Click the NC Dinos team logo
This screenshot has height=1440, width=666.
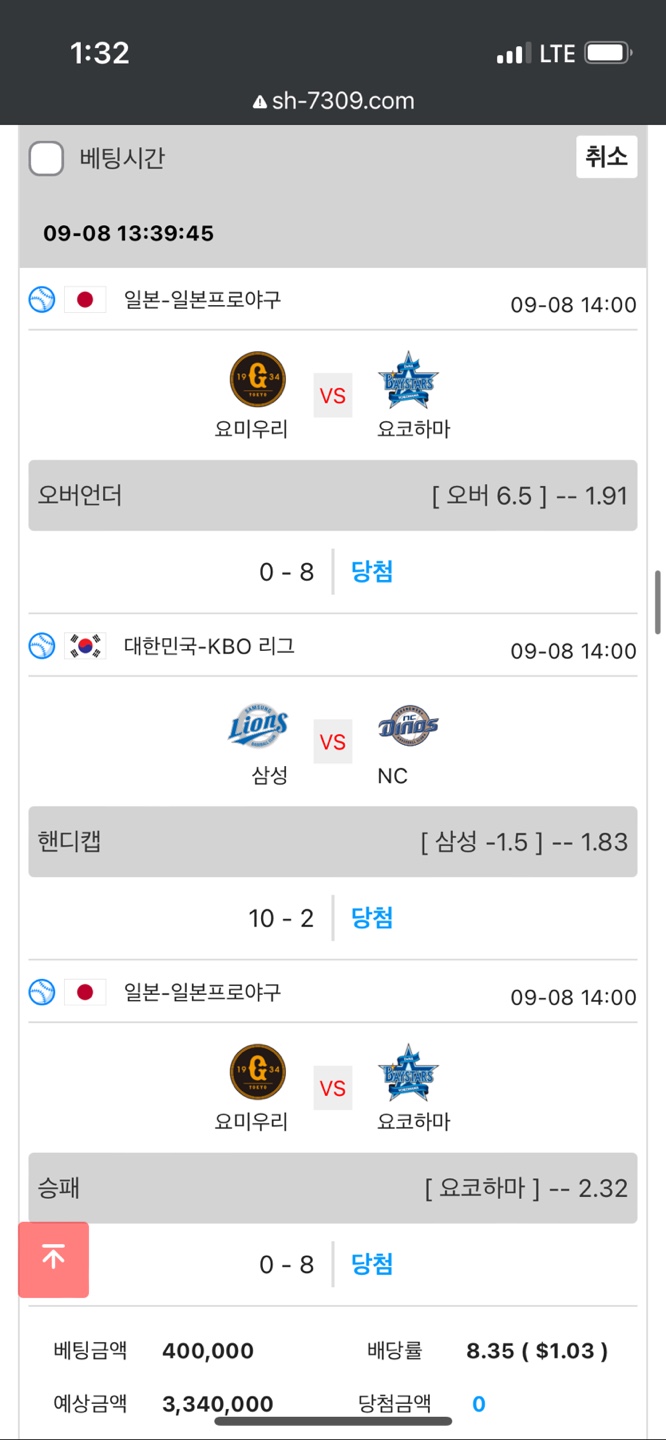pyautogui.click(x=408, y=727)
